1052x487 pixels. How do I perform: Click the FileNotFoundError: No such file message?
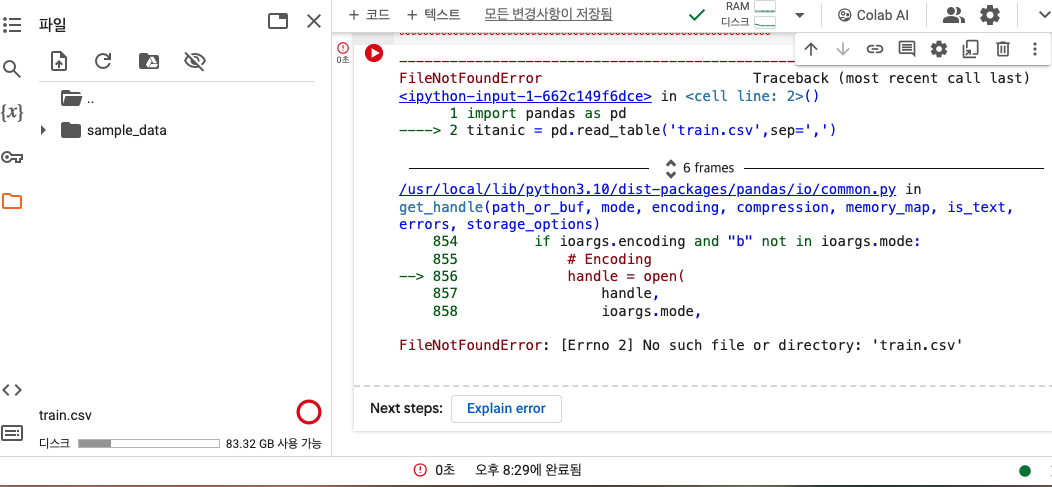click(681, 345)
